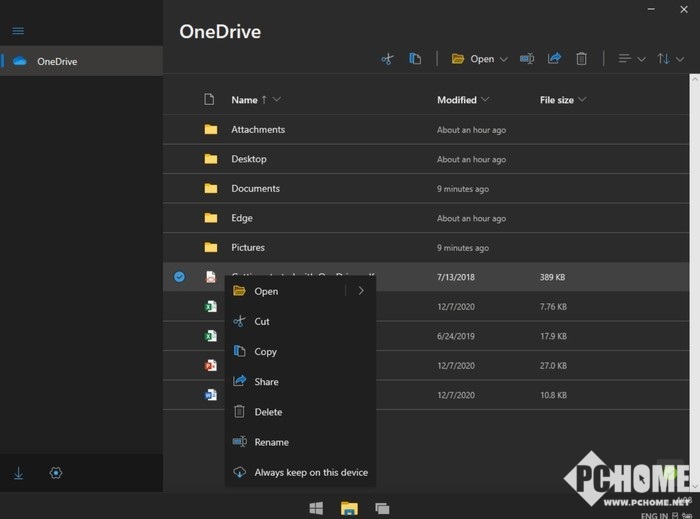Expand the Open dropdown in toolbar
The height and width of the screenshot is (519, 700).
point(503,59)
